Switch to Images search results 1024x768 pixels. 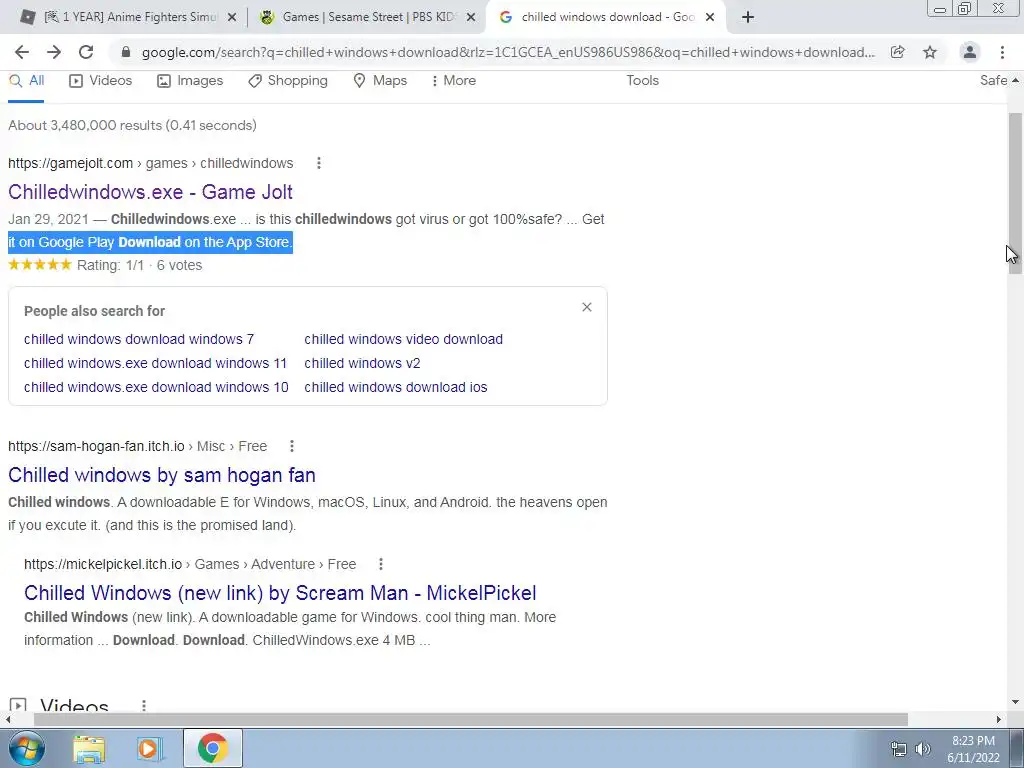[190, 80]
